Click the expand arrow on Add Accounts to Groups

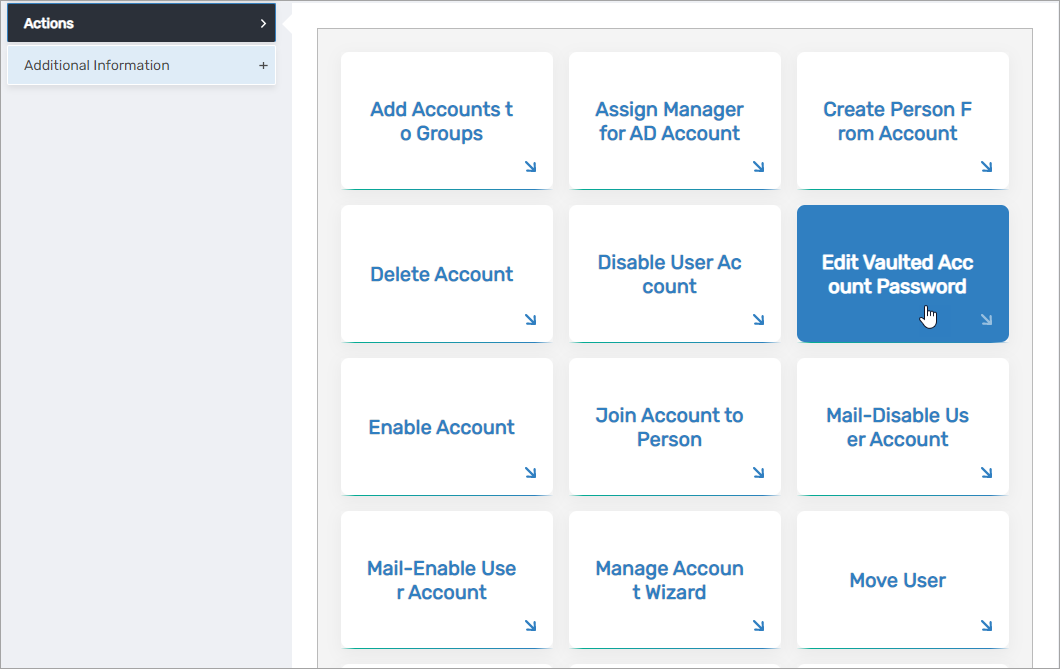tap(531, 168)
